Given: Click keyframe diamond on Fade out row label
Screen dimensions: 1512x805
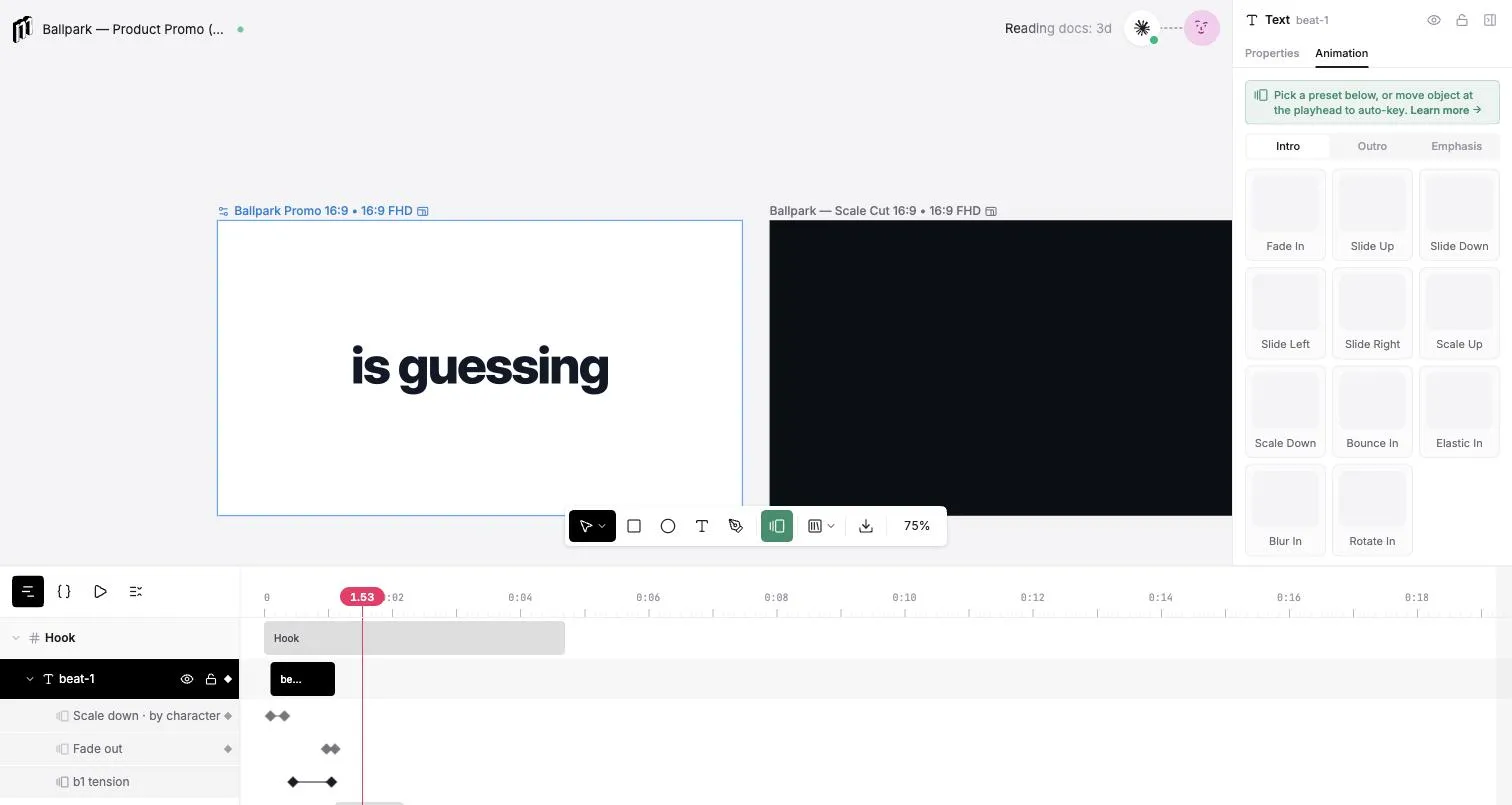Looking at the screenshot, I should pyautogui.click(x=228, y=749).
